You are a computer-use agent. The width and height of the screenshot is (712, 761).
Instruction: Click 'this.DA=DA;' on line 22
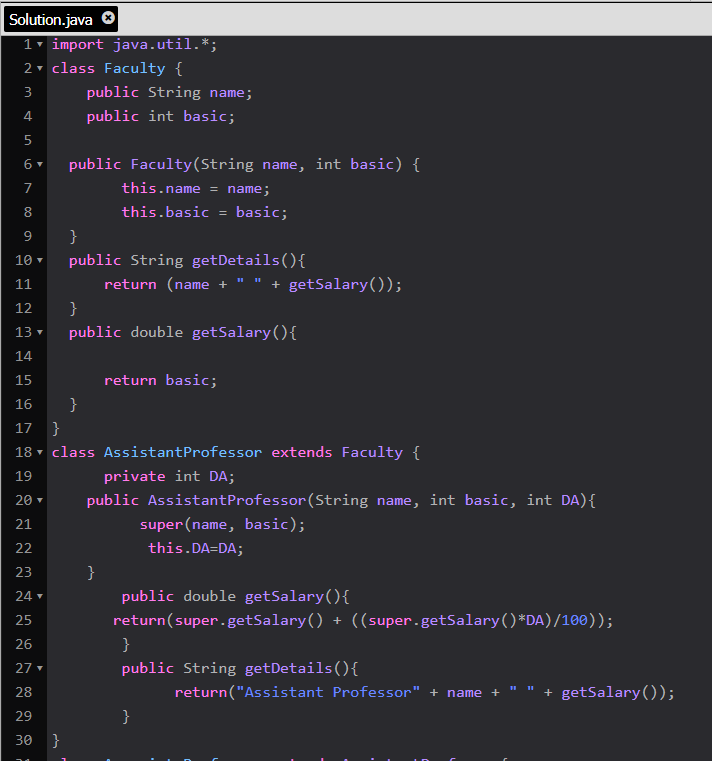[196, 548]
